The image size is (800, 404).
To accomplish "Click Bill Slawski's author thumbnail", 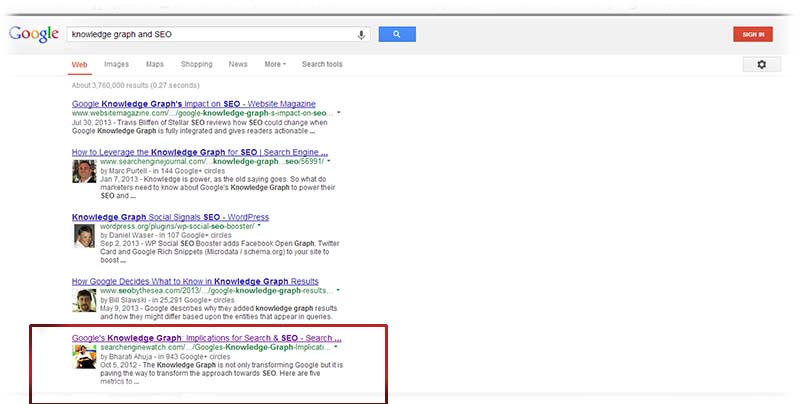I will 84,300.
